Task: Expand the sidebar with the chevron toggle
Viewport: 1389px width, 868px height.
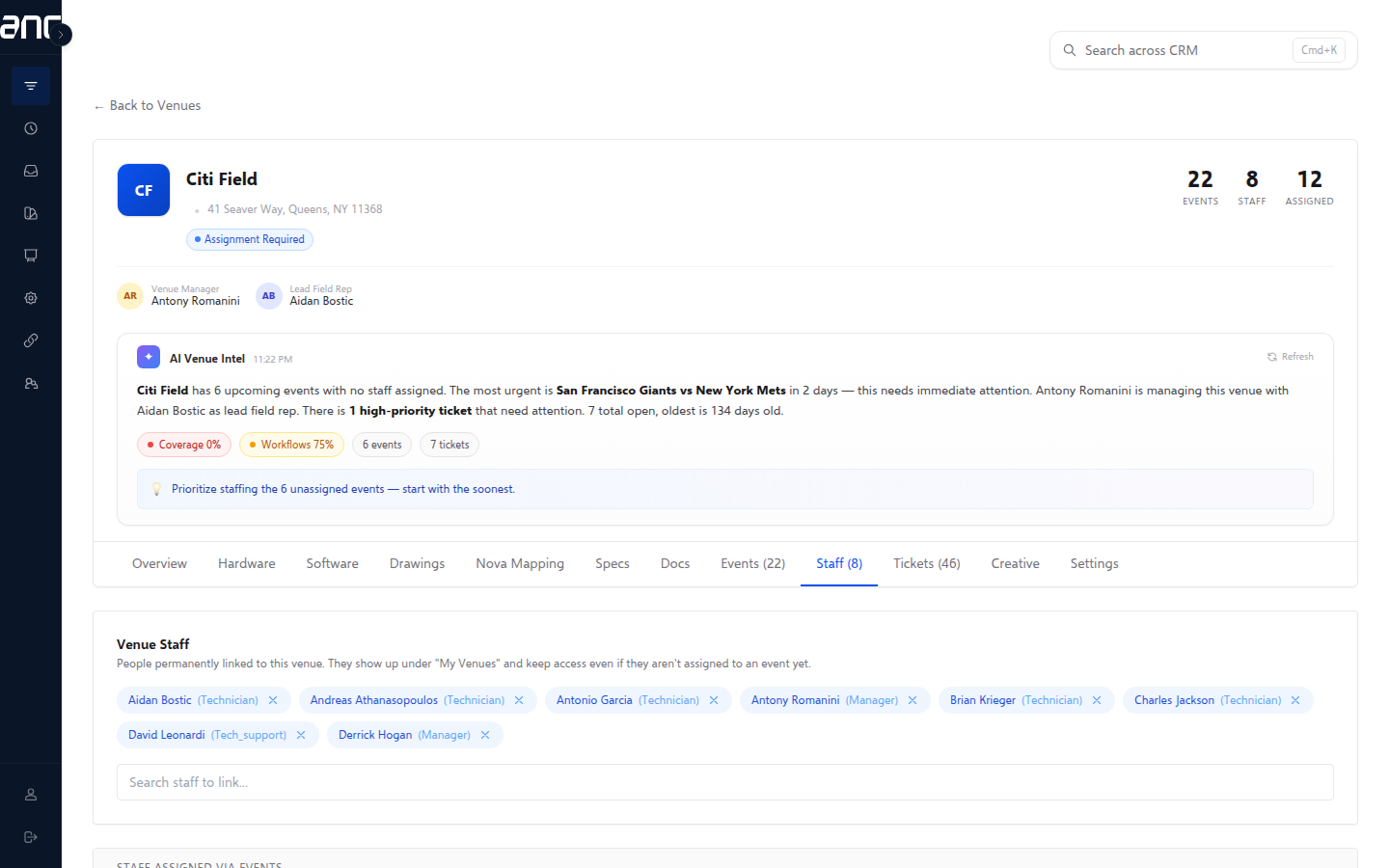Action: pos(61,35)
